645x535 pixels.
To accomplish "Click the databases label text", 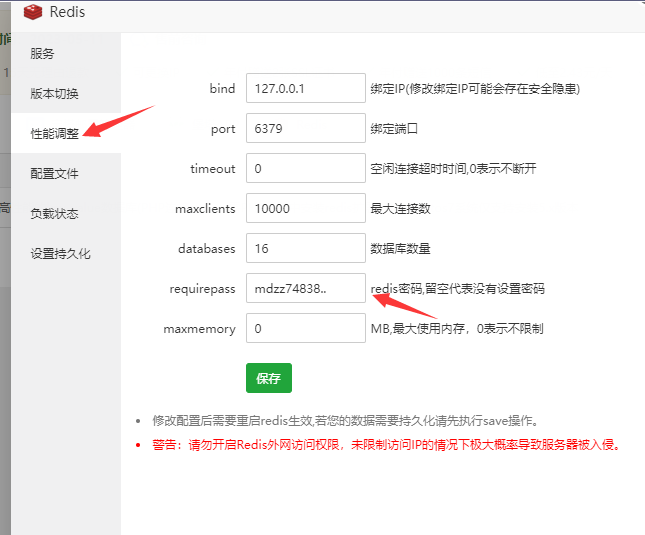I will pyautogui.click(x=207, y=248).
